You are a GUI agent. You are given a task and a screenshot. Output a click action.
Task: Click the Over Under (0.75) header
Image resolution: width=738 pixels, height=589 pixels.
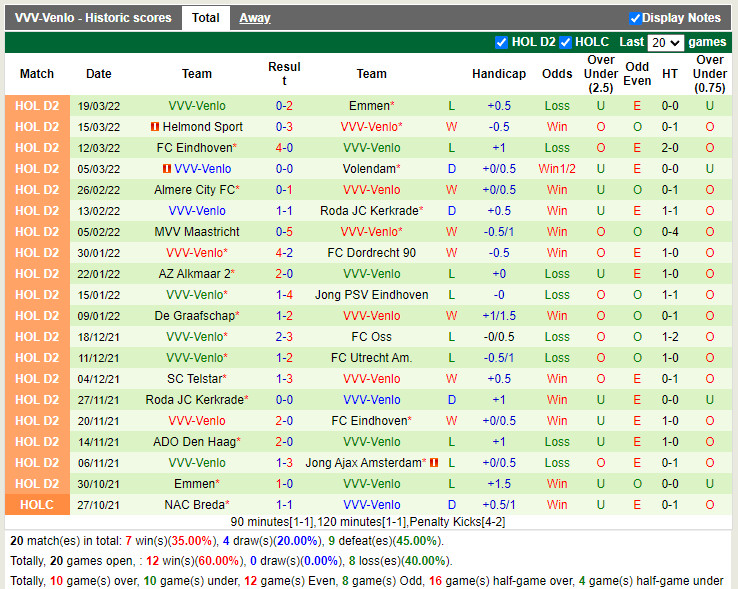coord(710,74)
